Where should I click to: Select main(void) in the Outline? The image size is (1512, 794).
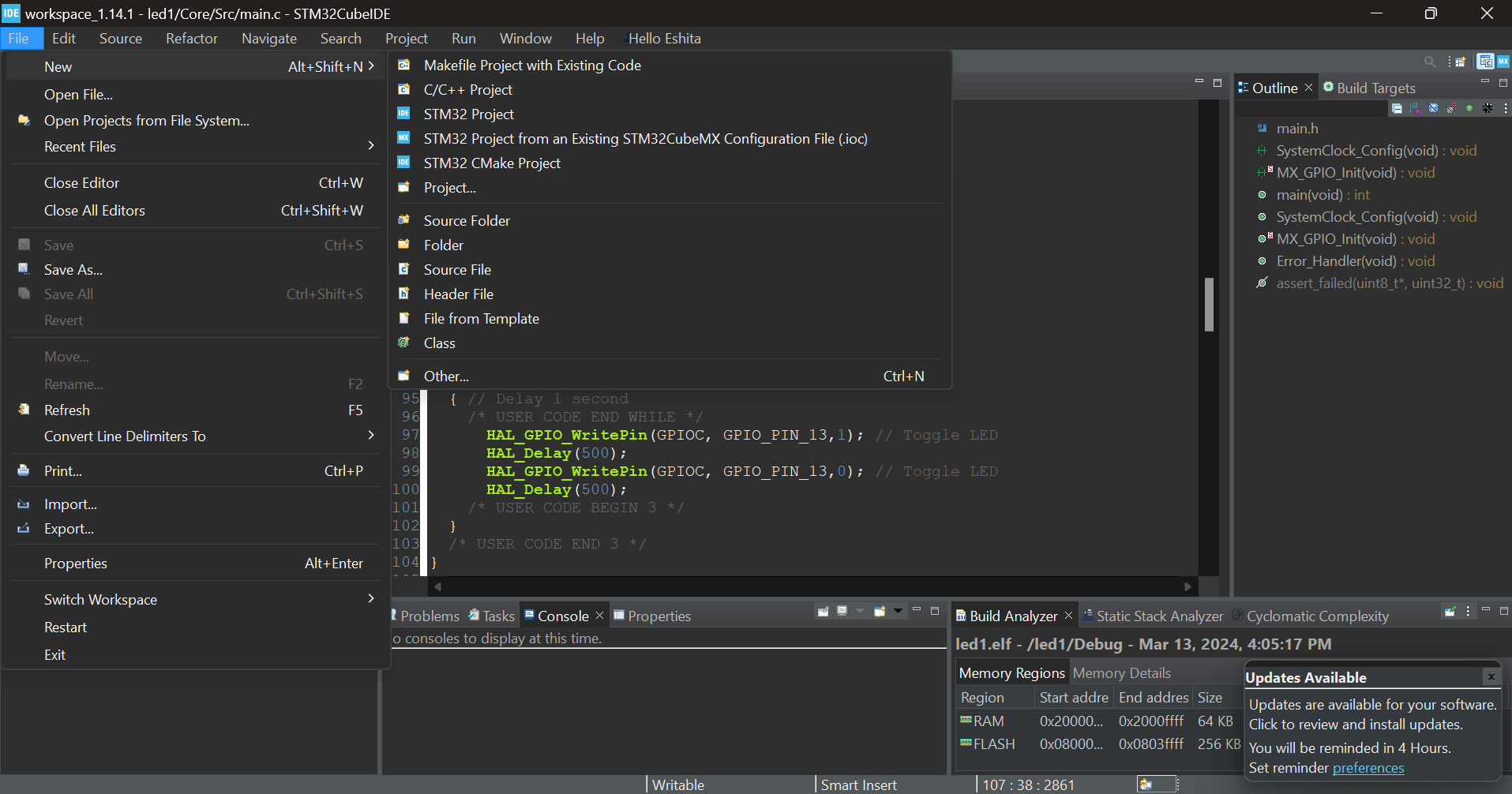(x=1323, y=195)
